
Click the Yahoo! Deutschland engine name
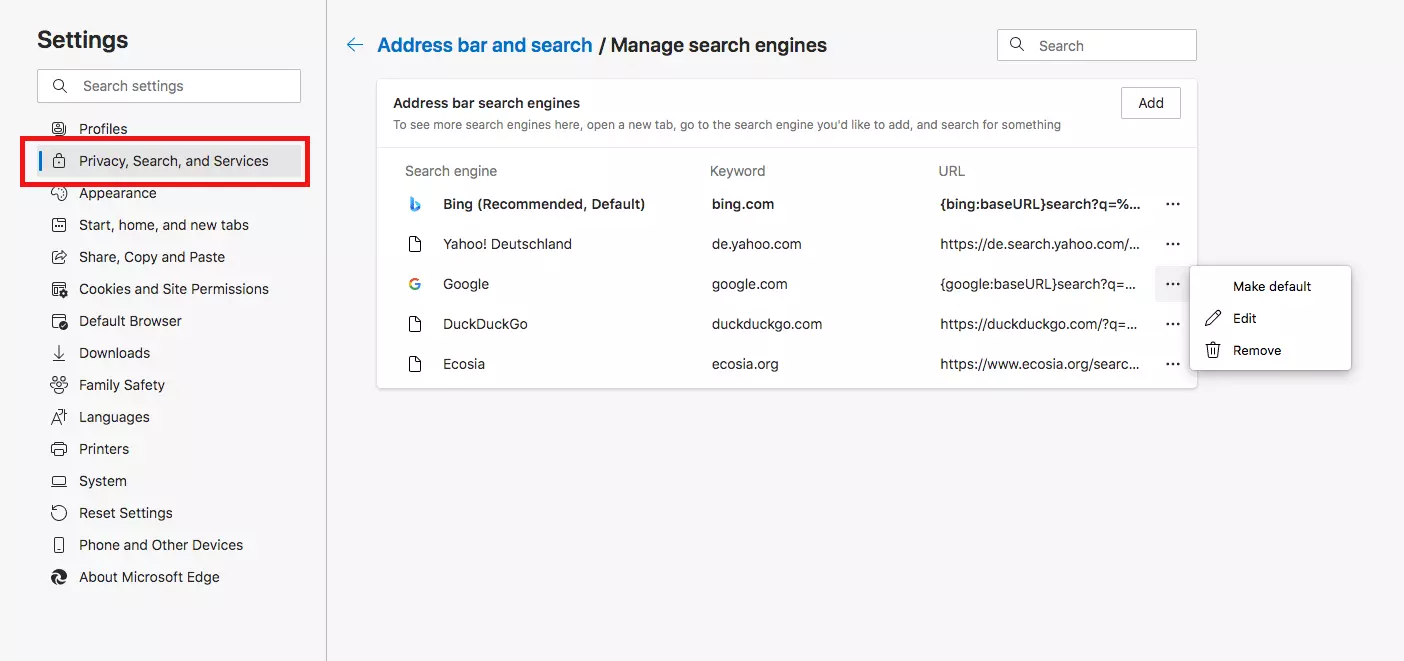pos(508,244)
